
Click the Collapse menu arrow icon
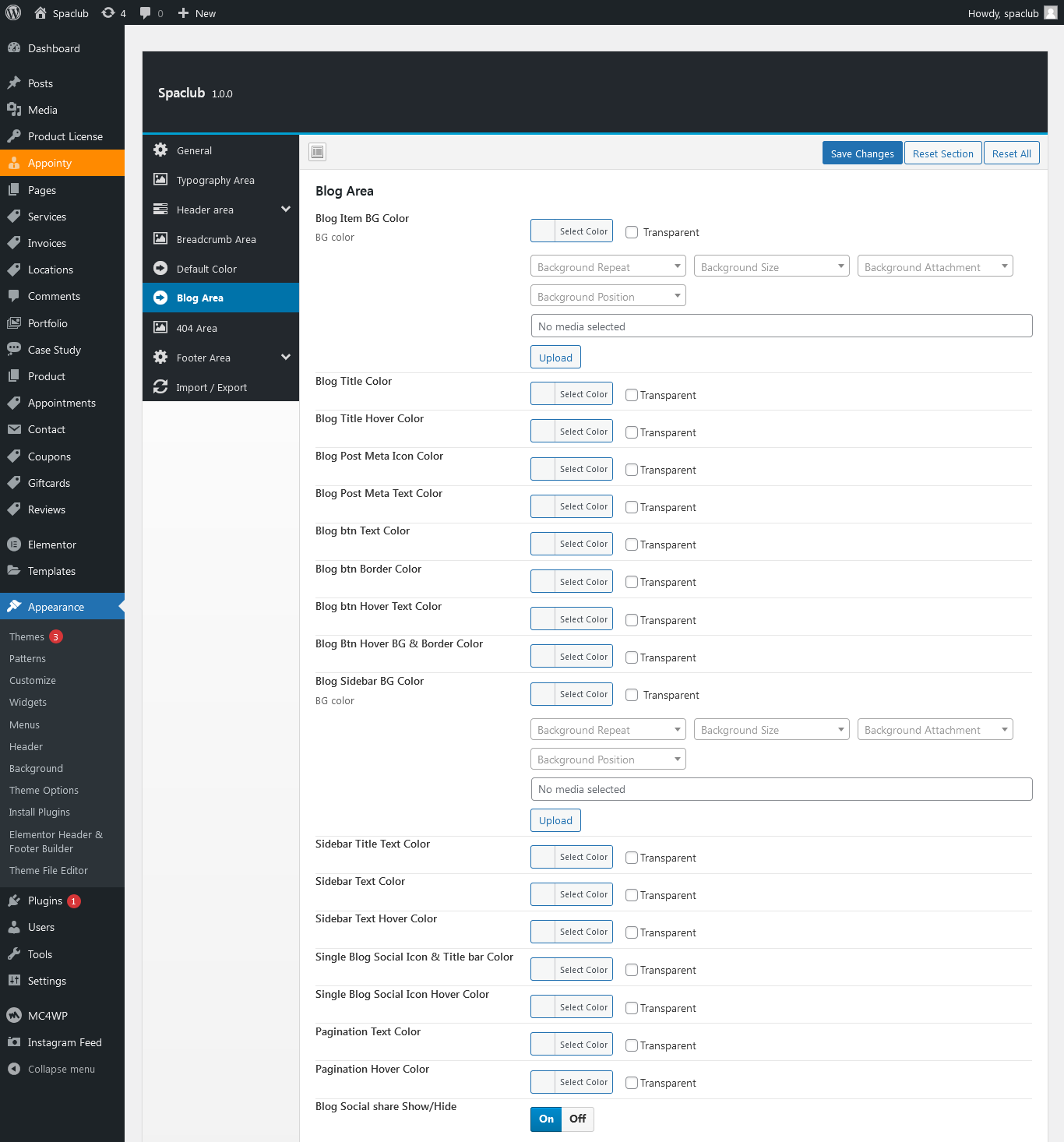tap(14, 1069)
